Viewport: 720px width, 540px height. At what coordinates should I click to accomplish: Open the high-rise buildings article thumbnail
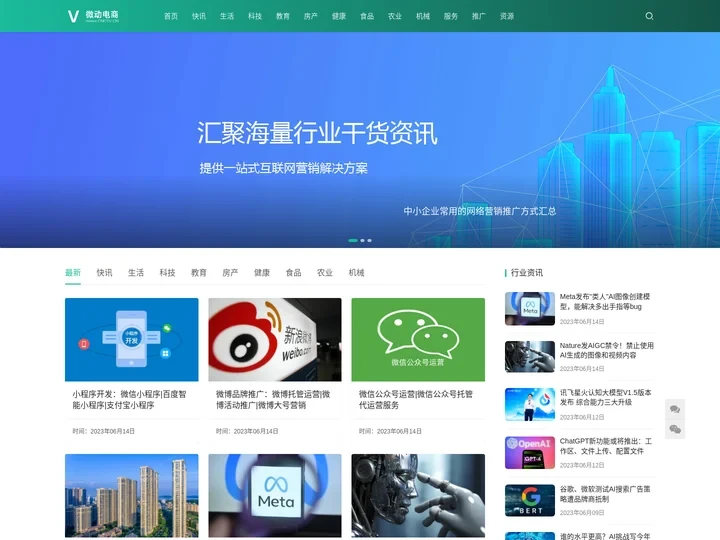point(132,495)
